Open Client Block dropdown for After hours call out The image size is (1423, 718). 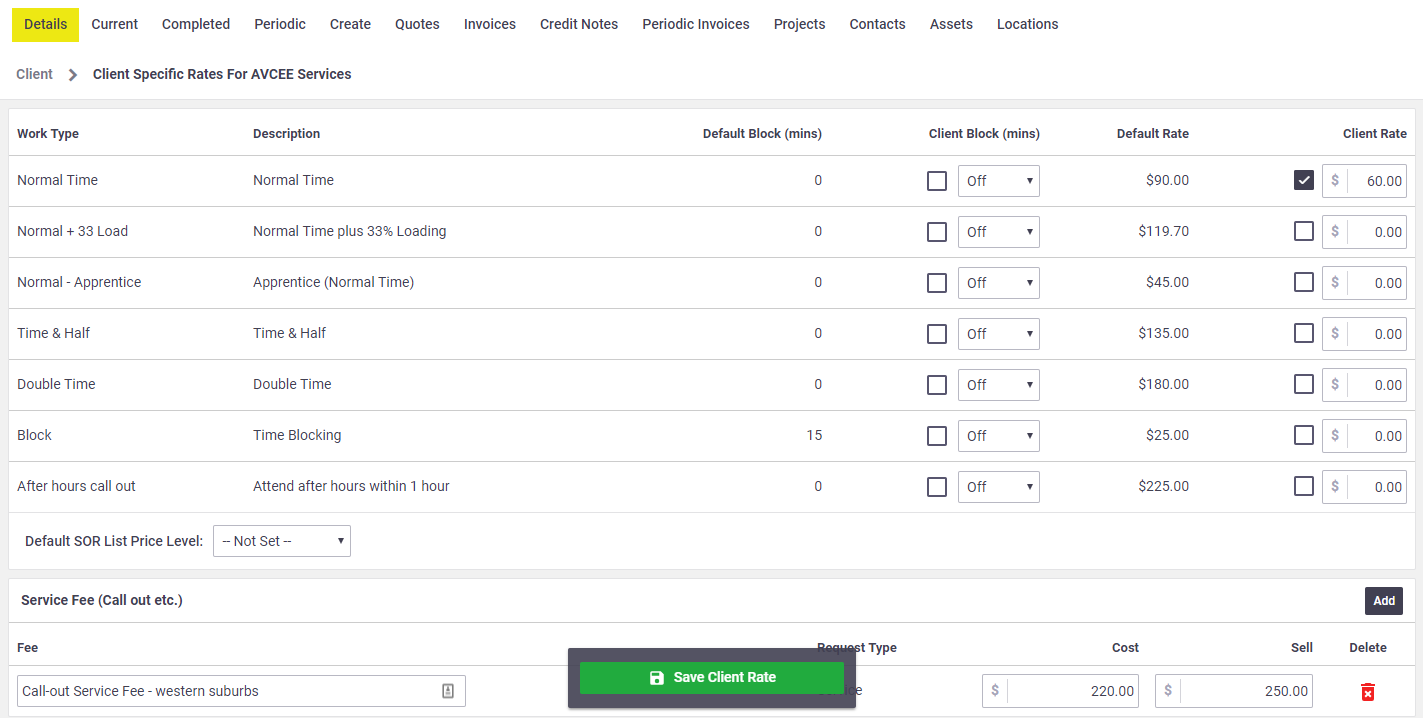point(999,487)
